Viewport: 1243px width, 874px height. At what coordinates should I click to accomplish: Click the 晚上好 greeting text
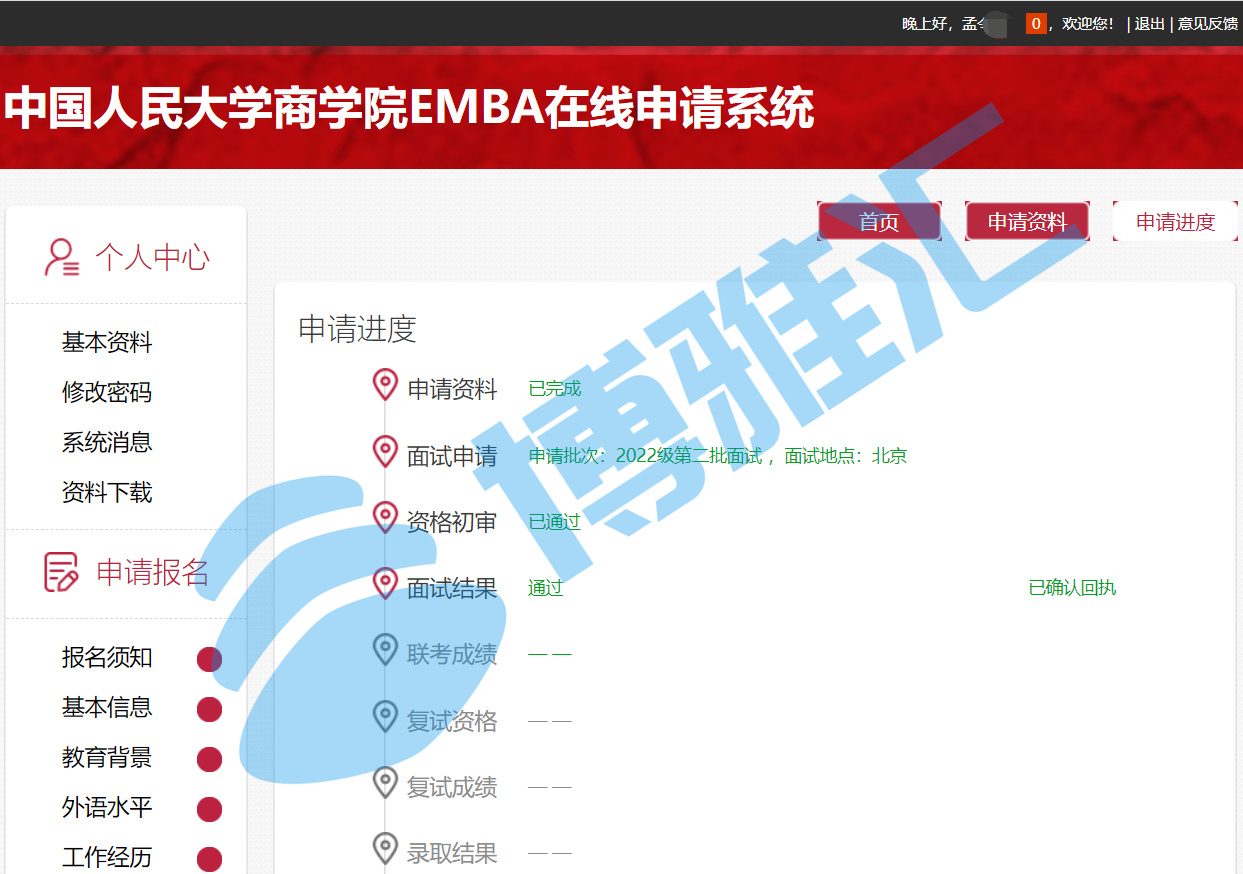tap(924, 24)
